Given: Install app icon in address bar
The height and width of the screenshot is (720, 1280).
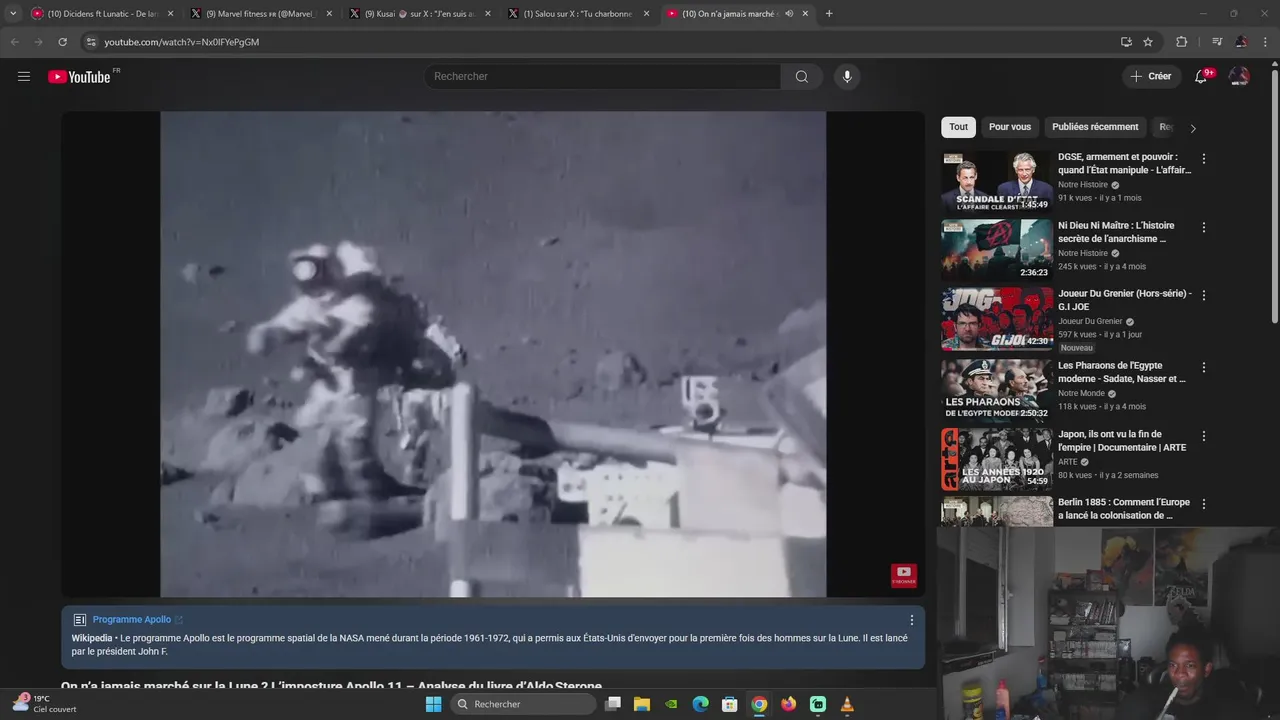Looking at the screenshot, I should point(1126,42).
